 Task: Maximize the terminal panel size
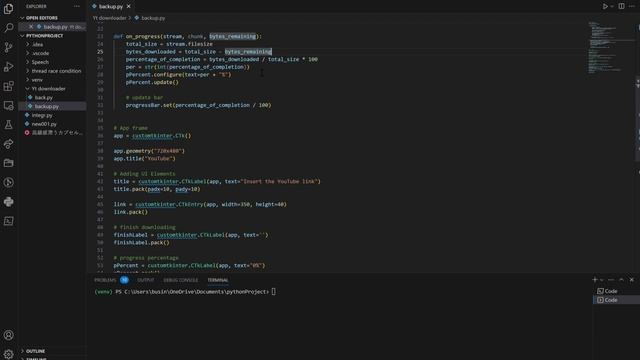click(x=621, y=280)
